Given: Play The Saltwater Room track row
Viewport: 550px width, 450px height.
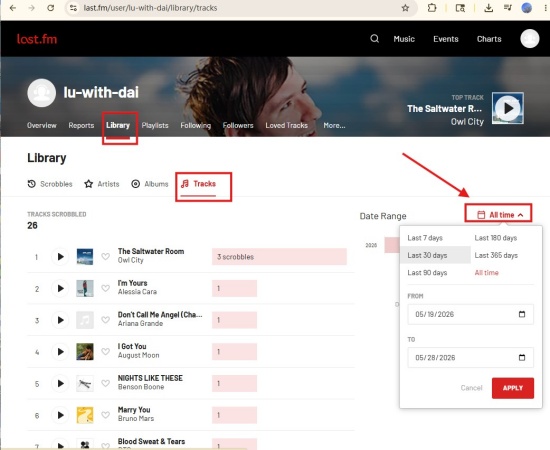Looking at the screenshot, I should point(60,257).
